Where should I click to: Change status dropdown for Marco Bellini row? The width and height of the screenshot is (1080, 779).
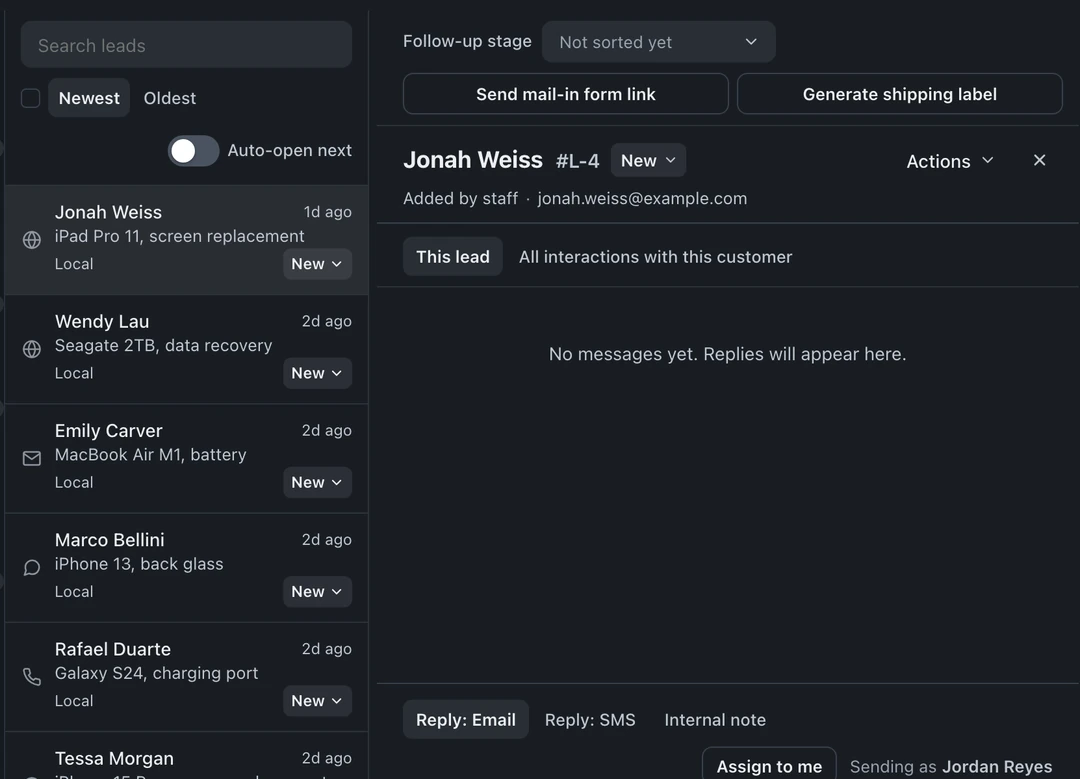pos(317,592)
